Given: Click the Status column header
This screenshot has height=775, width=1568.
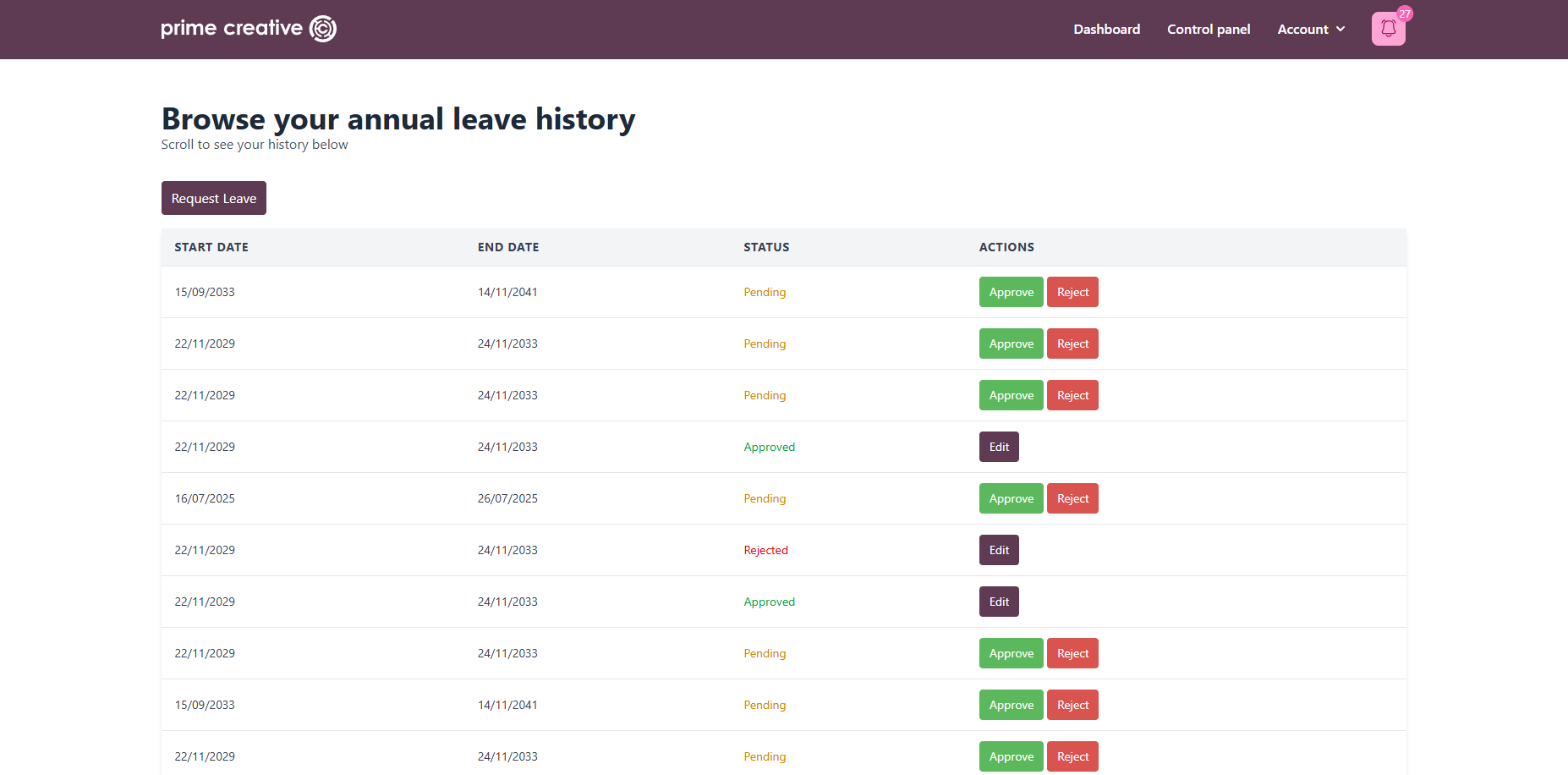Looking at the screenshot, I should coord(765,247).
